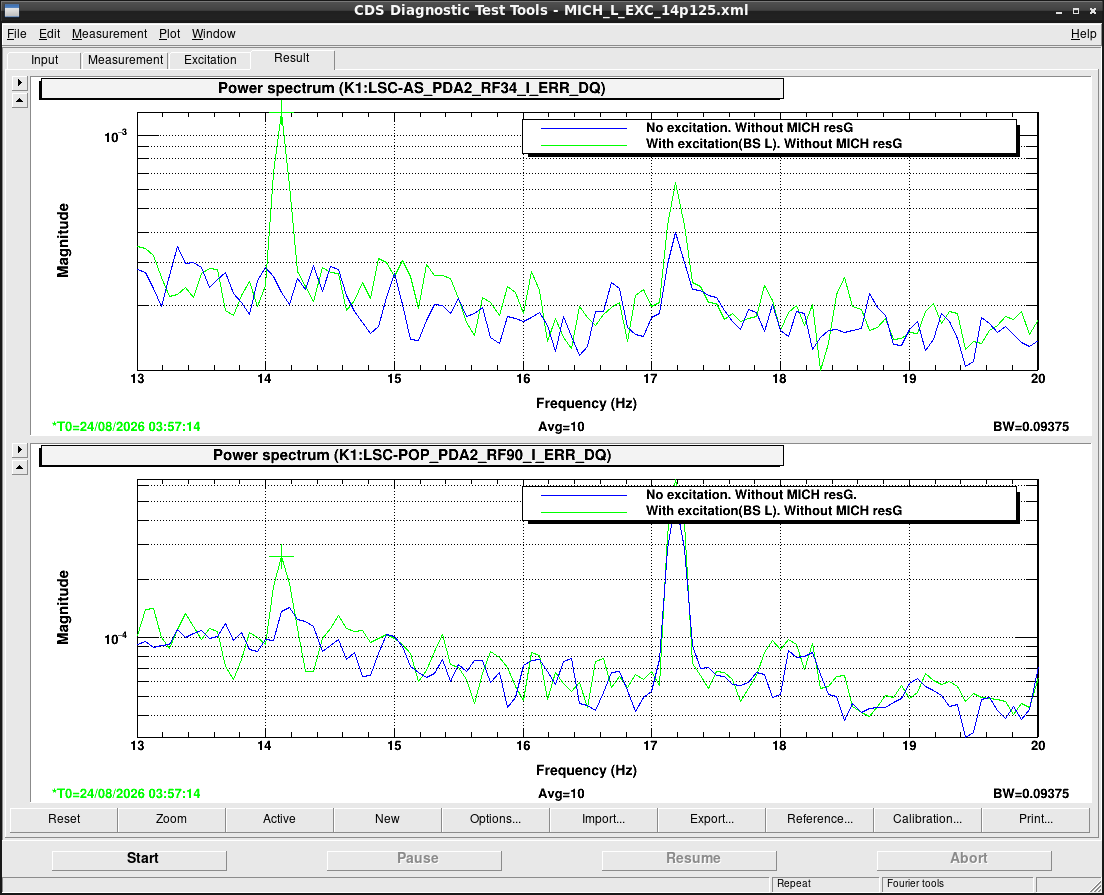This screenshot has width=1104, height=895.
Task: Switch to the Excitation tab
Action: click(210, 60)
